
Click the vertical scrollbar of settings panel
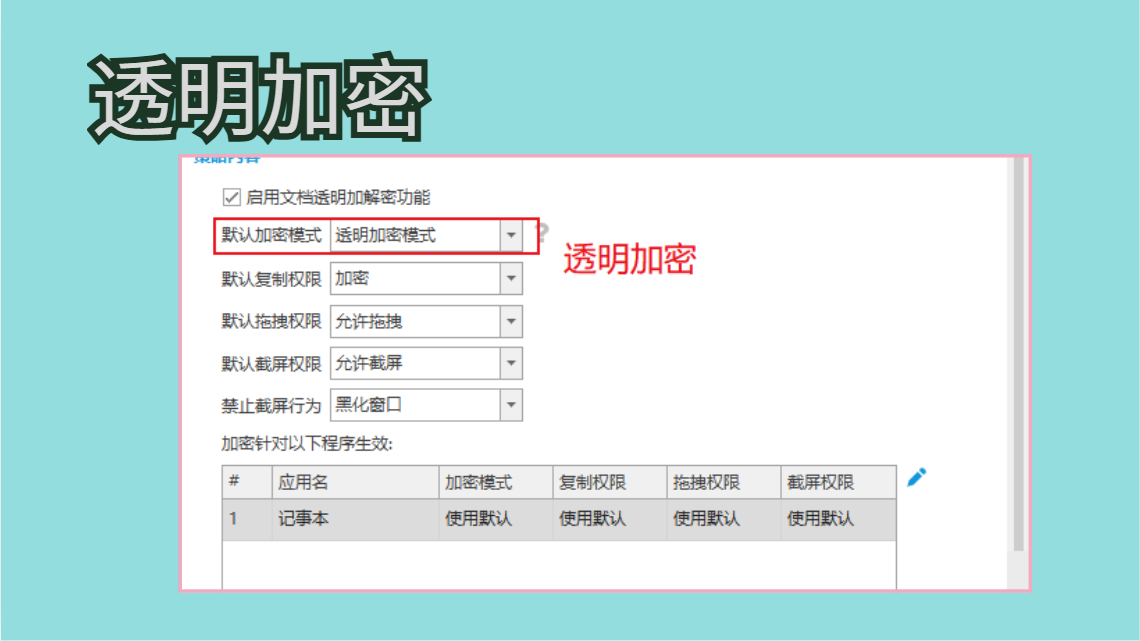[1019, 356]
